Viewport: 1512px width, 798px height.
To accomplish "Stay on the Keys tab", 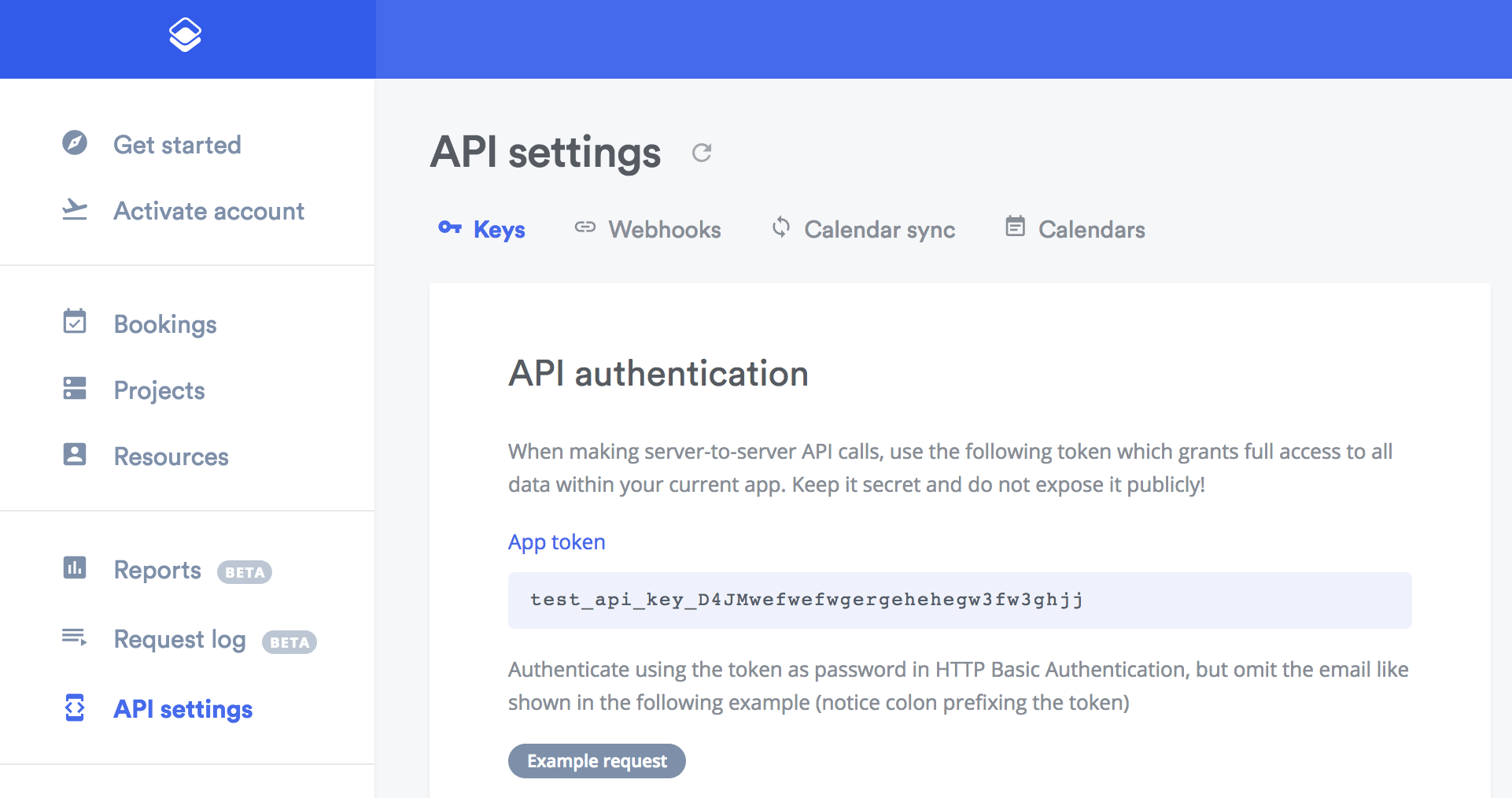I will point(499,229).
